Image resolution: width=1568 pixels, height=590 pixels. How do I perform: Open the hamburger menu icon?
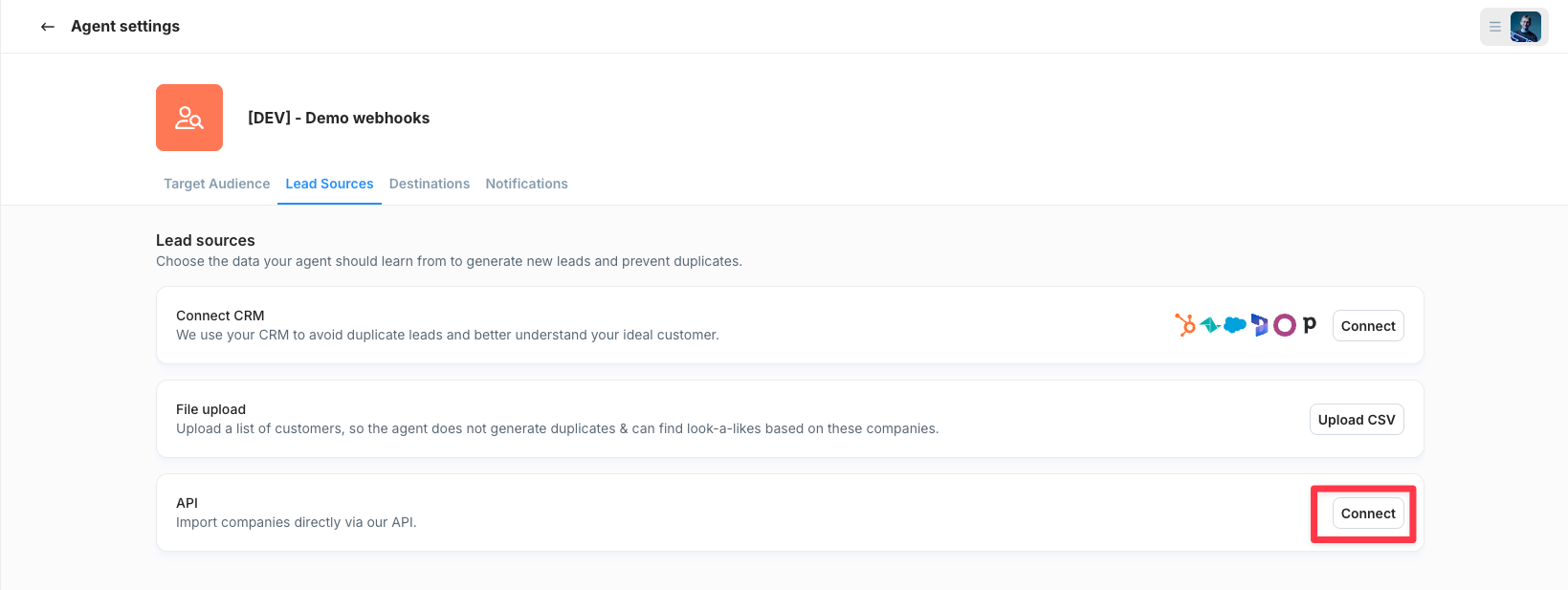pyautogui.click(x=1494, y=27)
